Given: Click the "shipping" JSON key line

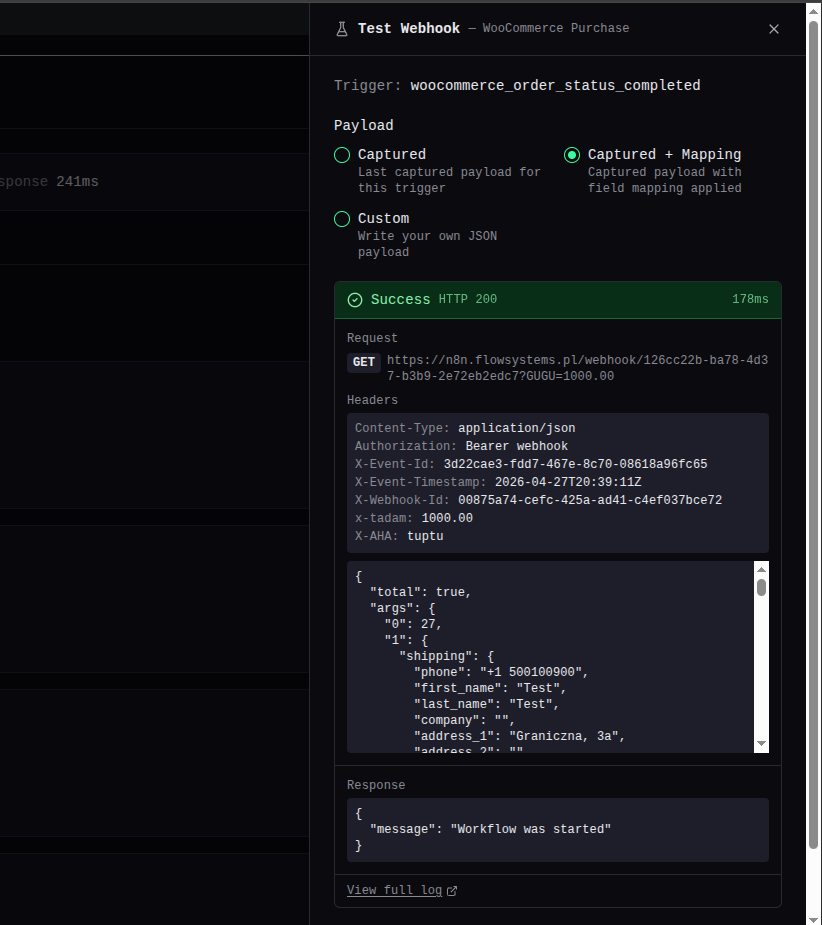Looking at the screenshot, I should tap(447, 657).
